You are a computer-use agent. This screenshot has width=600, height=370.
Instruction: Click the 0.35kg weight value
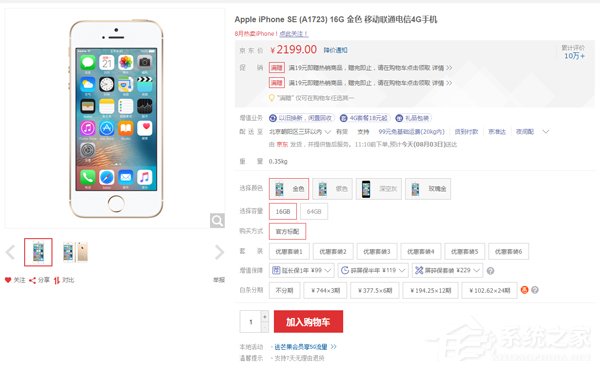pos(278,161)
